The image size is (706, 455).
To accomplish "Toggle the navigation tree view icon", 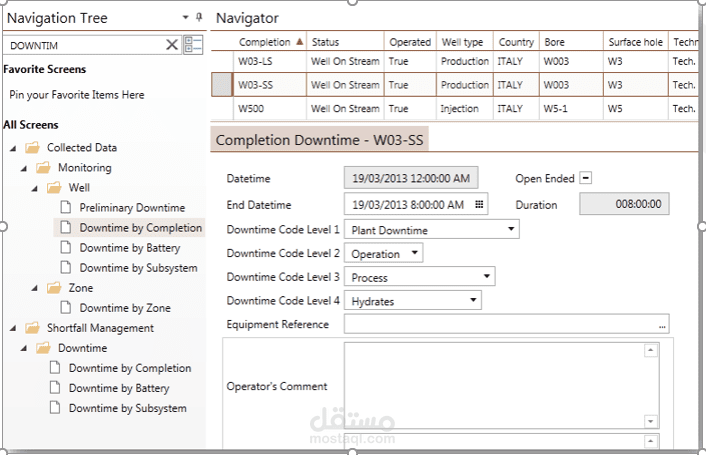I will pos(193,45).
